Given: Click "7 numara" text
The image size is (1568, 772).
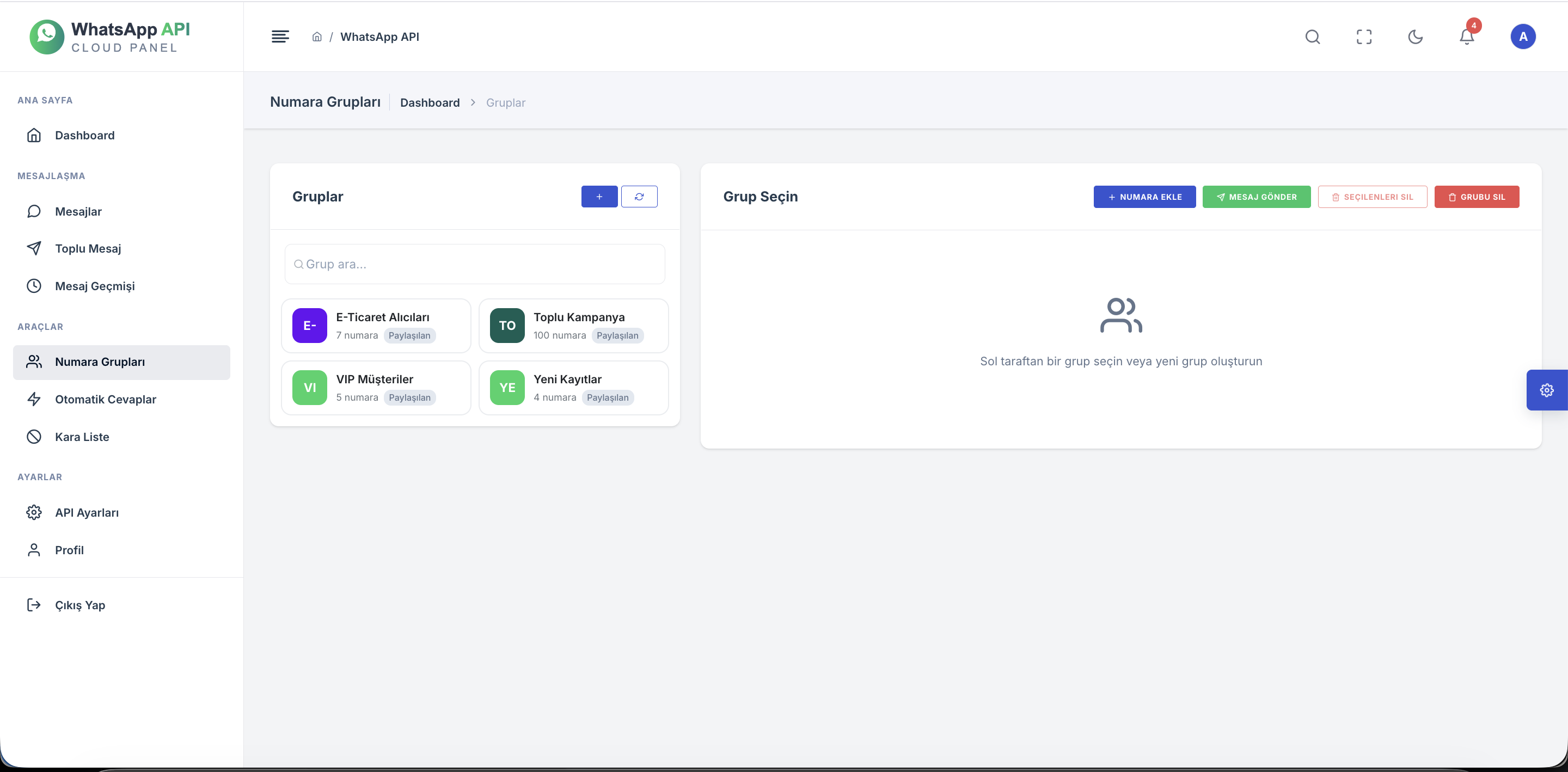Looking at the screenshot, I should 357,335.
